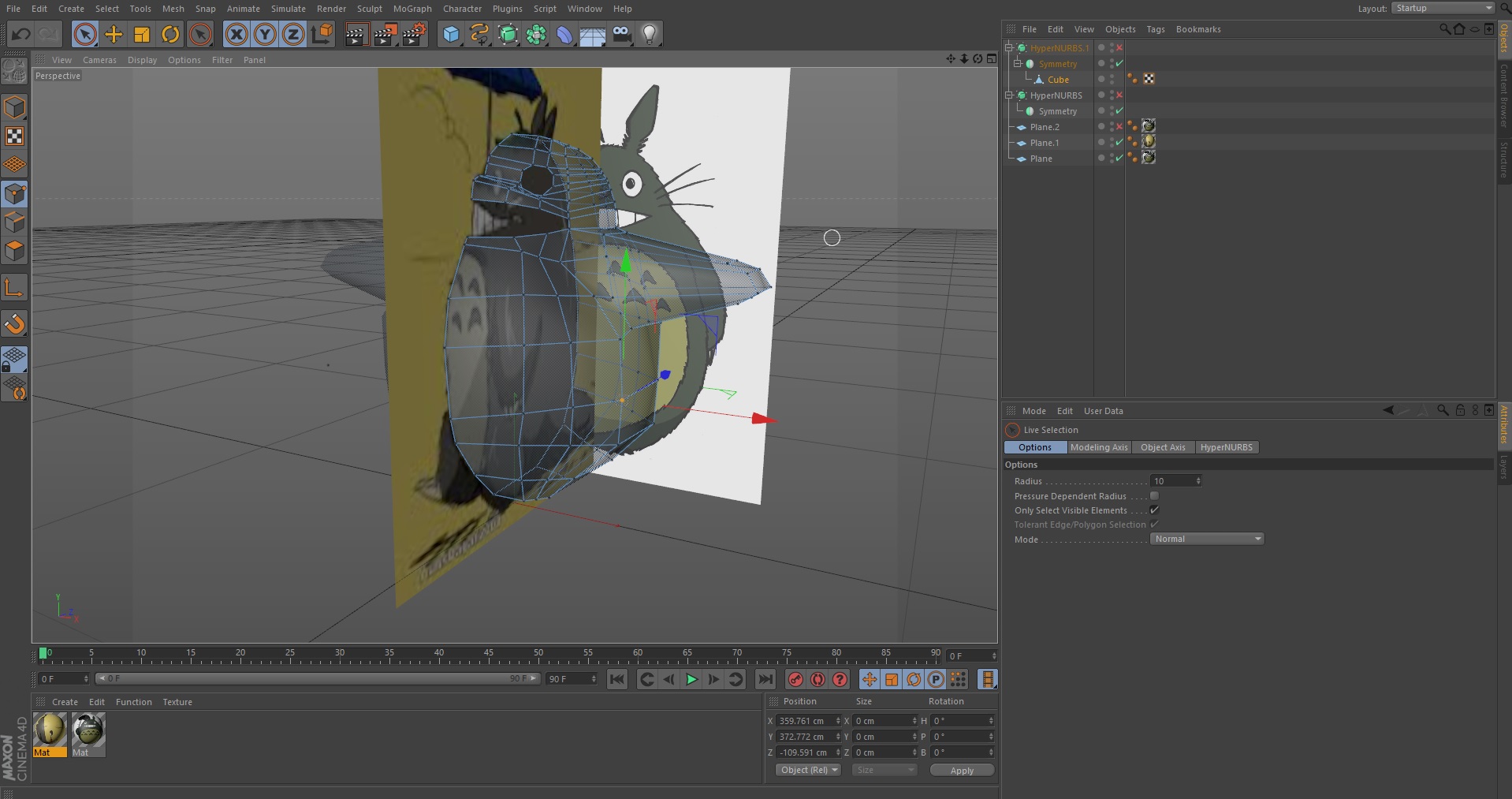Screen dimensions: 1512x799
Task: Open the Render View clapperboard icon
Action: point(356,34)
